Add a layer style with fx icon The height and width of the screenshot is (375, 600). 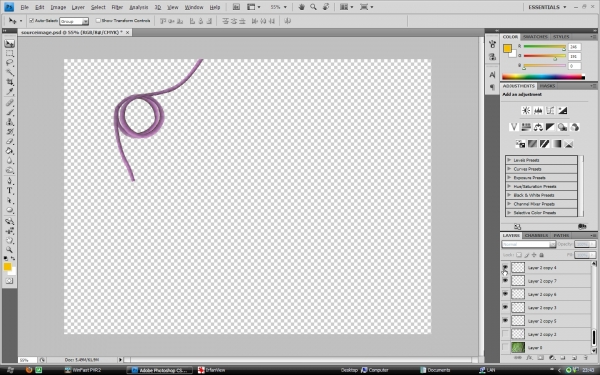click(529, 358)
